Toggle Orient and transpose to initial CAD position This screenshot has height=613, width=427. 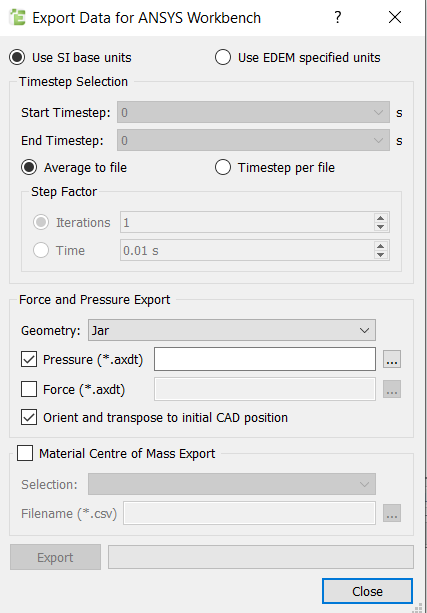[x=29, y=418]
